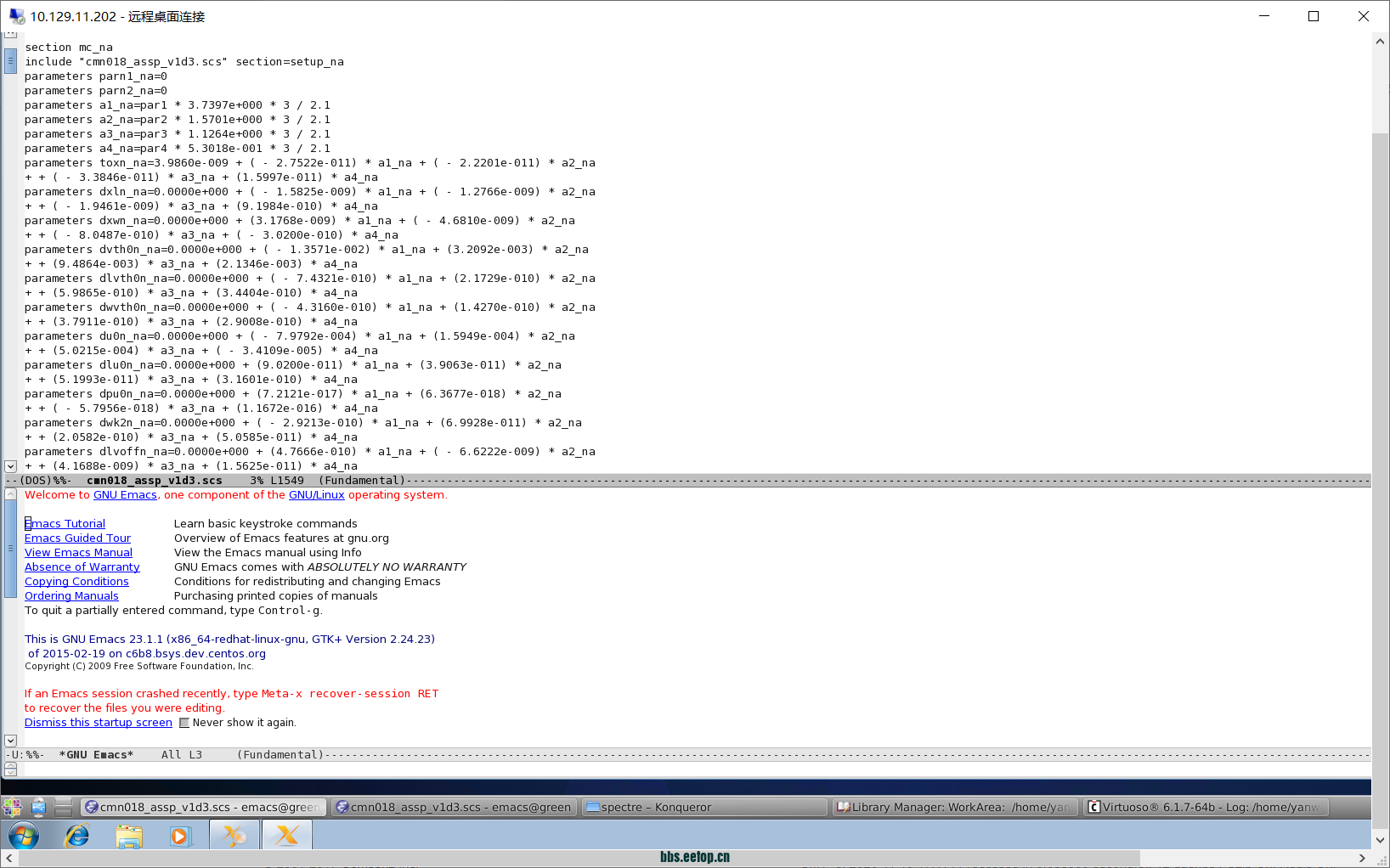Open the View Emacs Manual link
The width and height of the screenshot is (1390, 868).
click(78, 553)
